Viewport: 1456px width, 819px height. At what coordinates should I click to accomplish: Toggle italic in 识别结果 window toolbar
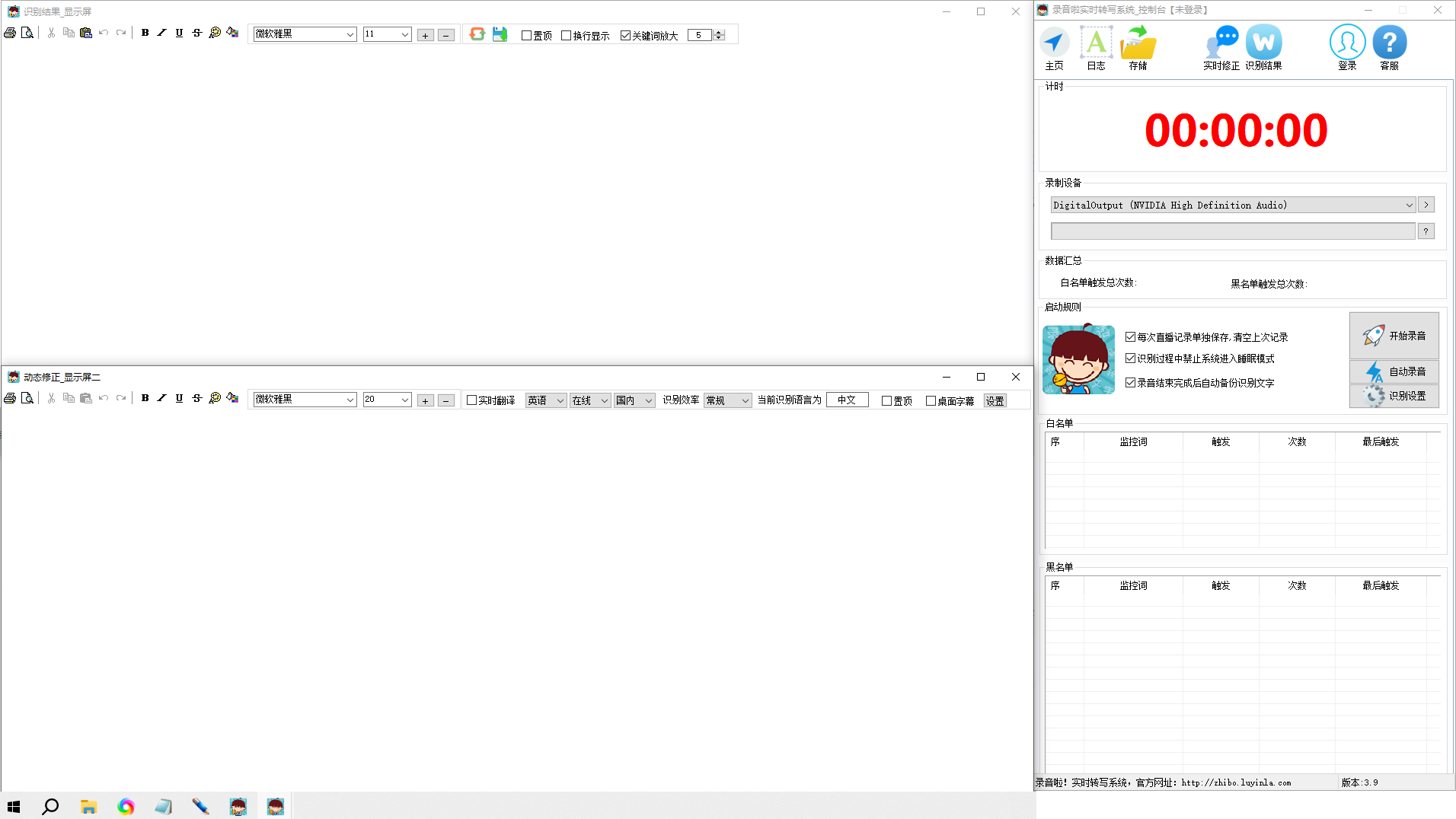coord(161,33)
